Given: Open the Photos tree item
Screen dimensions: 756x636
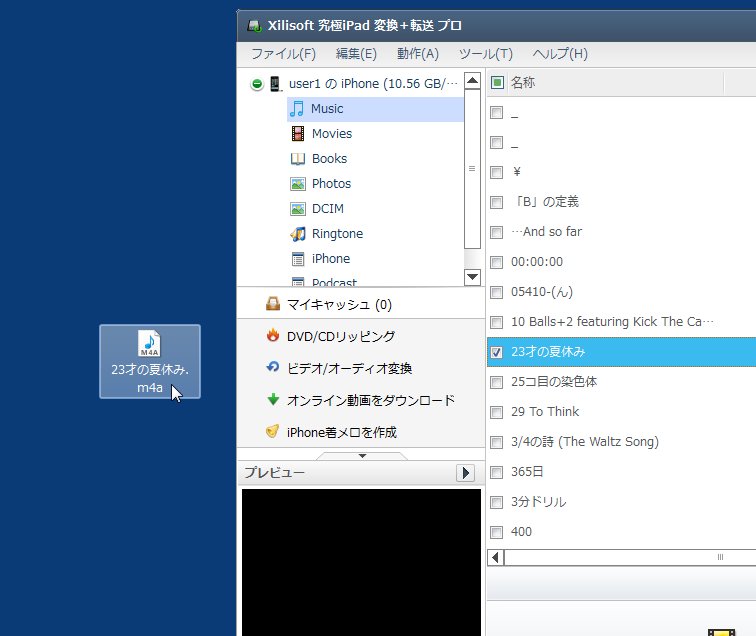Looking at the screenshot, I should (x=331, y=184).
